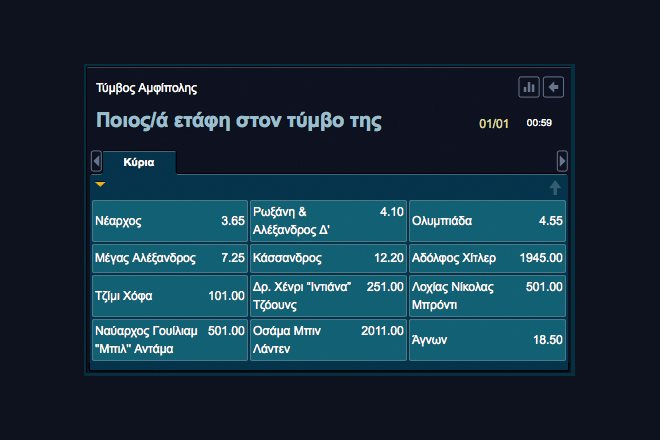
Task: Collapse market with orange triangle
Action: pyautogui.click(x=100, y=185)
